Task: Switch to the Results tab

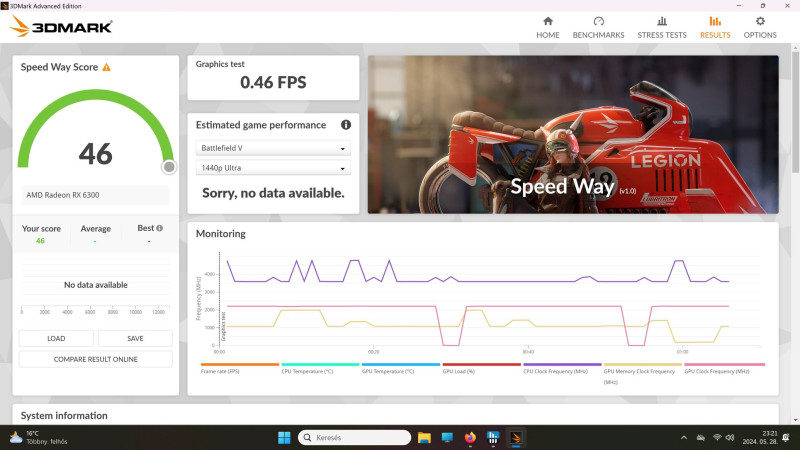Action: point(715,27)
